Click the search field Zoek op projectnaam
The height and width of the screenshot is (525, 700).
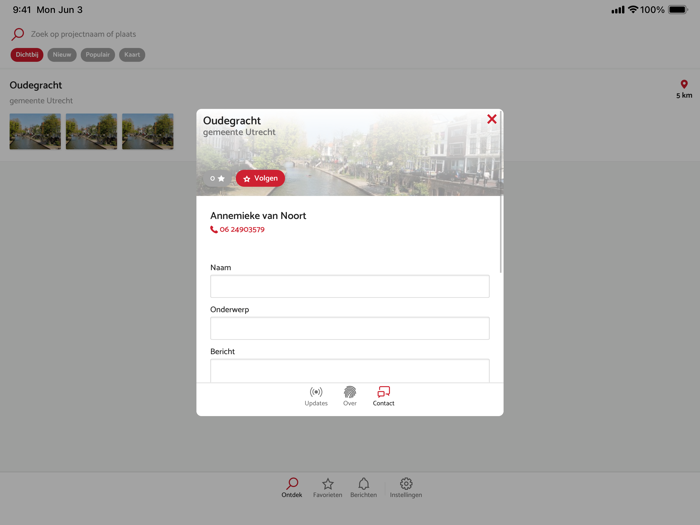(x=83, y=34)
